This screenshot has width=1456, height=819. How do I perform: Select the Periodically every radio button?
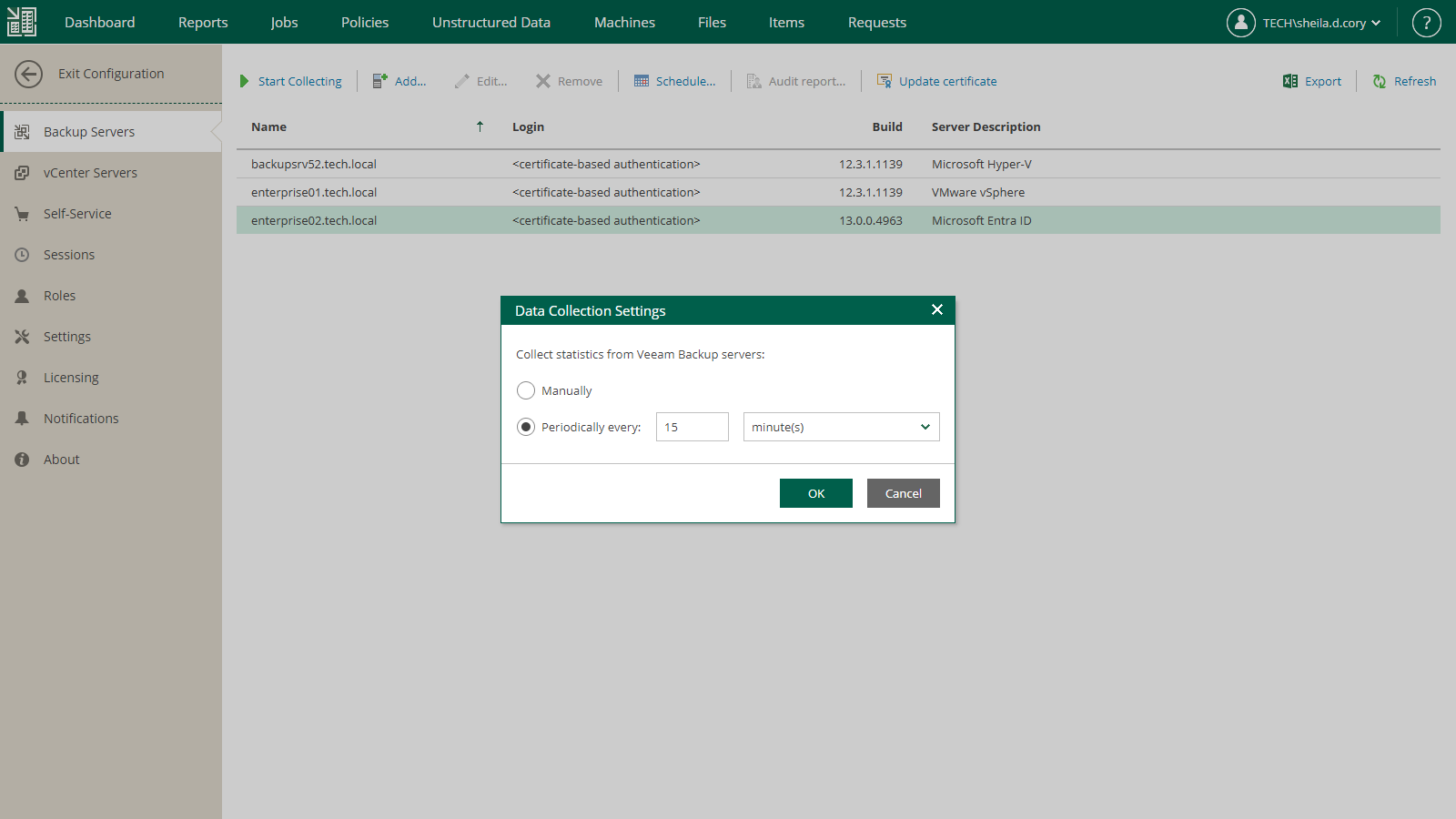coord(526,427)
